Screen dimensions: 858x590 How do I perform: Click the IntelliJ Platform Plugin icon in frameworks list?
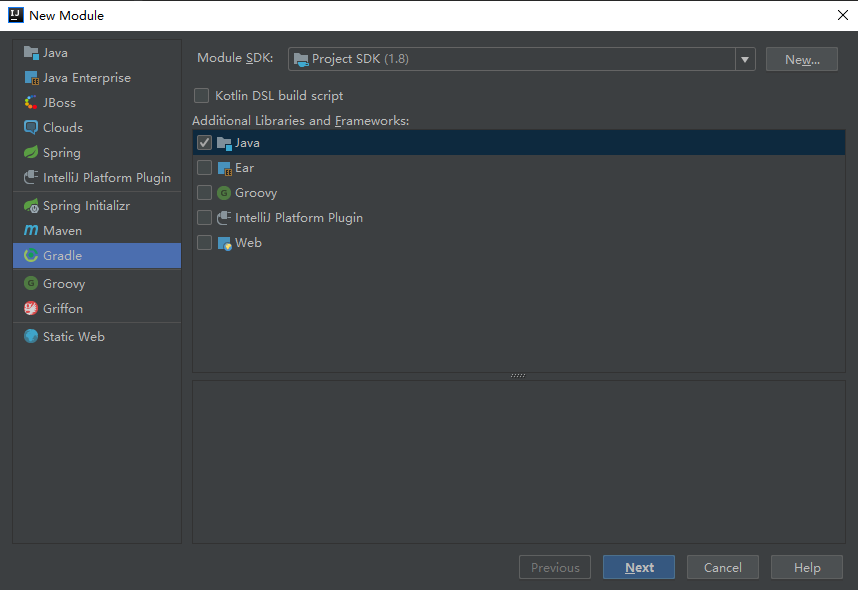tap(224, 218)
